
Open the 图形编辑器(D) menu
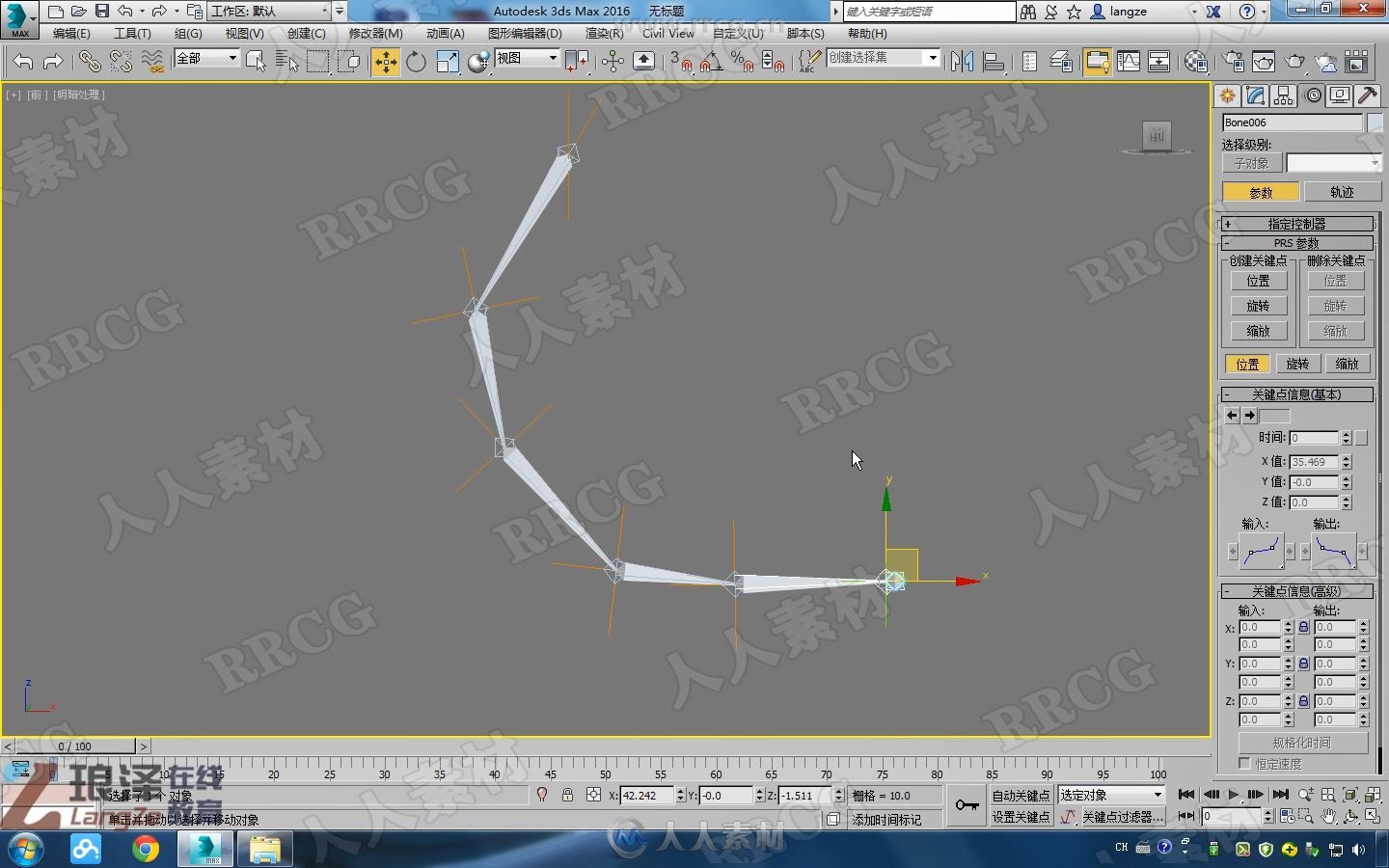pyautogui.click(x=525, y=33)
